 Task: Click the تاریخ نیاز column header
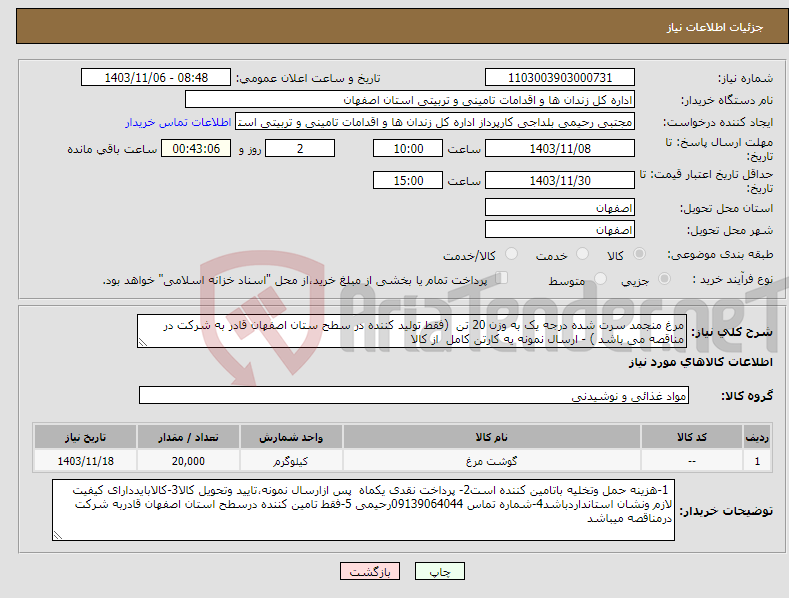pos(86,437)
